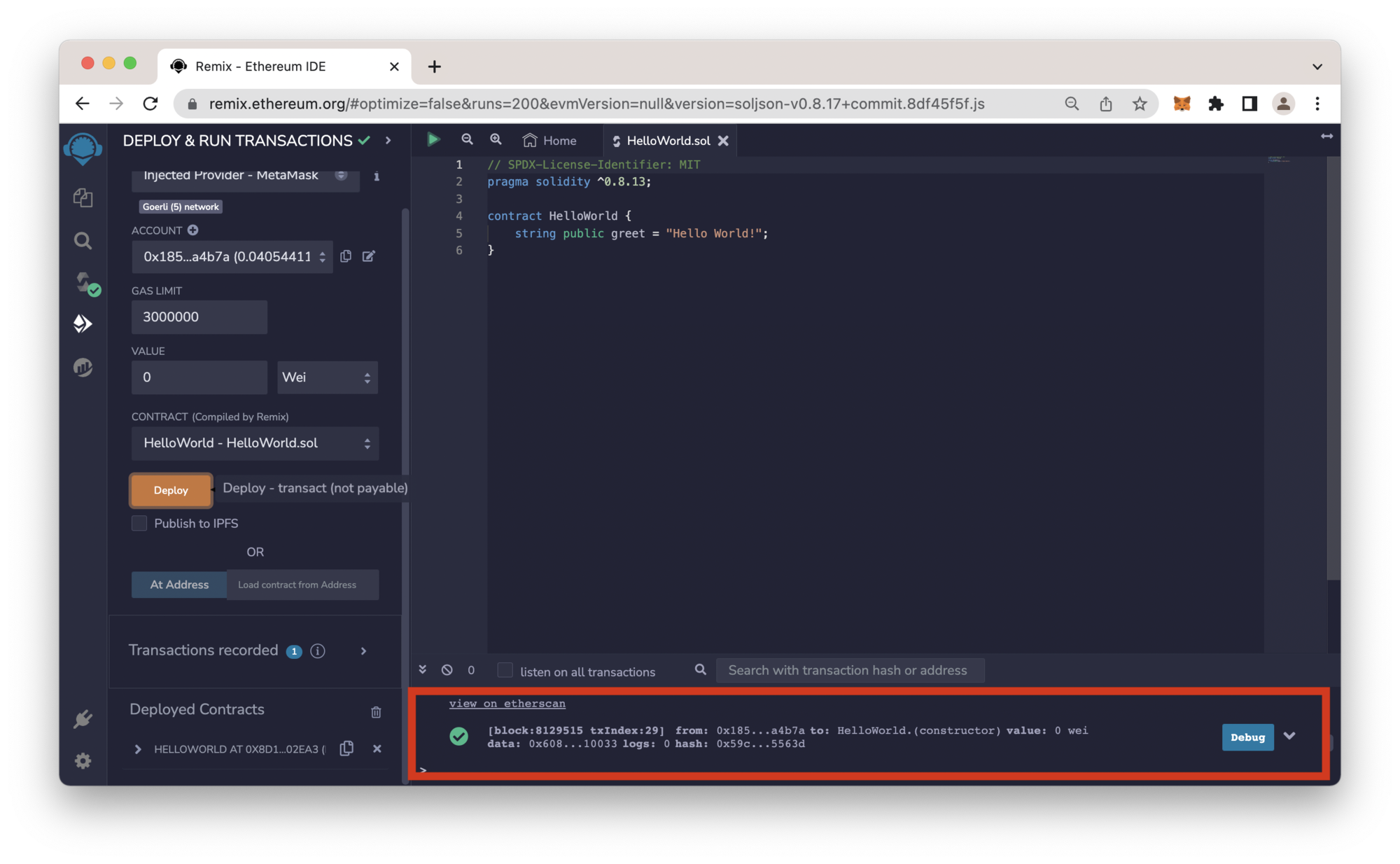Open the File Explorer panel in sidebar
1400x864 pixels.
(x=83, y=198)
